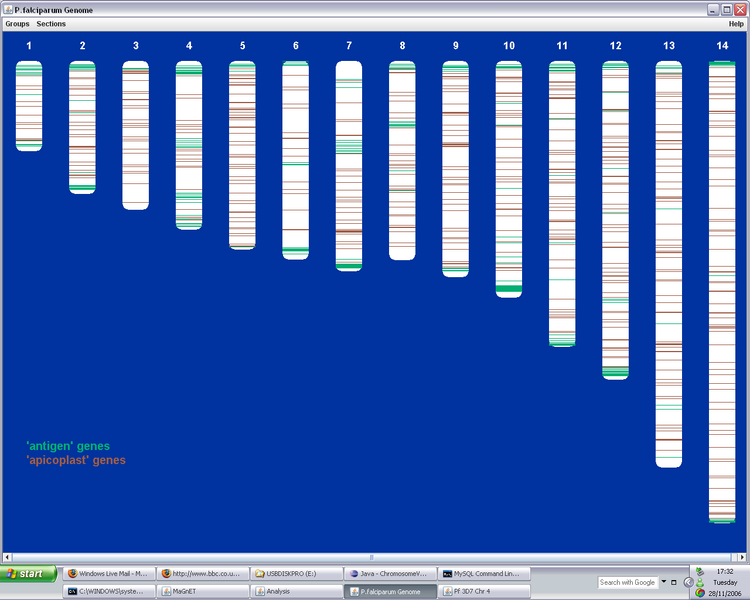Select chromosome 4 bar
The width and height of the screenshot is (750, 600).
point(189,145)
